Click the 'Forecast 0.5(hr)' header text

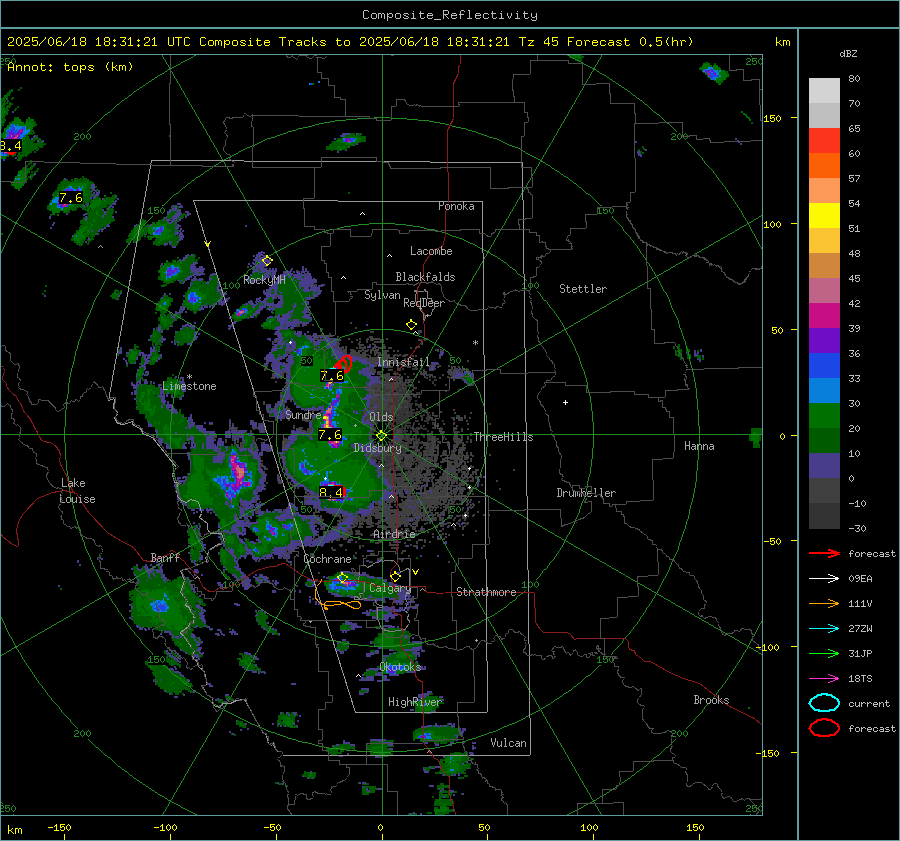coord(630,42)
